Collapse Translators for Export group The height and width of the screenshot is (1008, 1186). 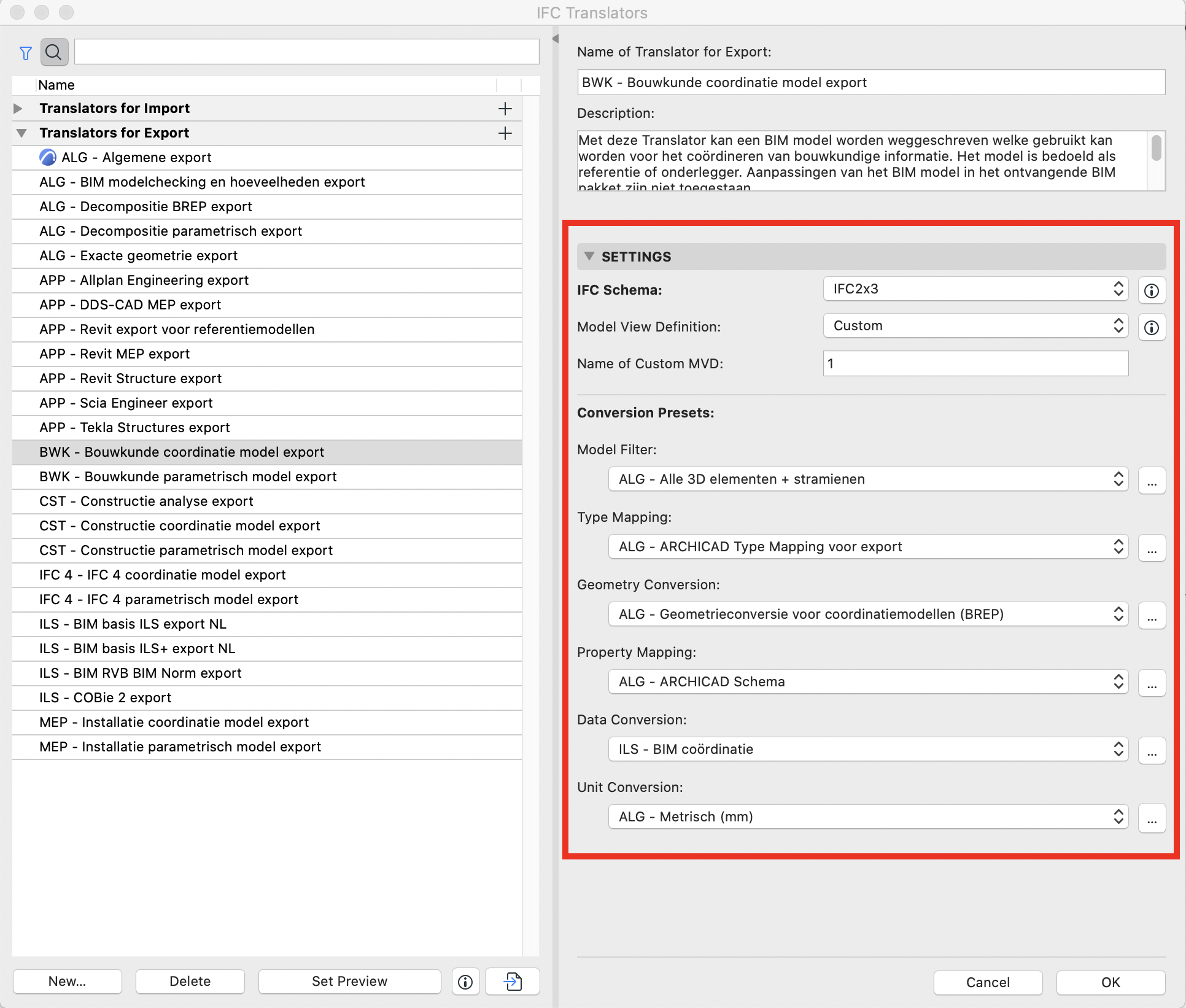[x=21, y=133]
